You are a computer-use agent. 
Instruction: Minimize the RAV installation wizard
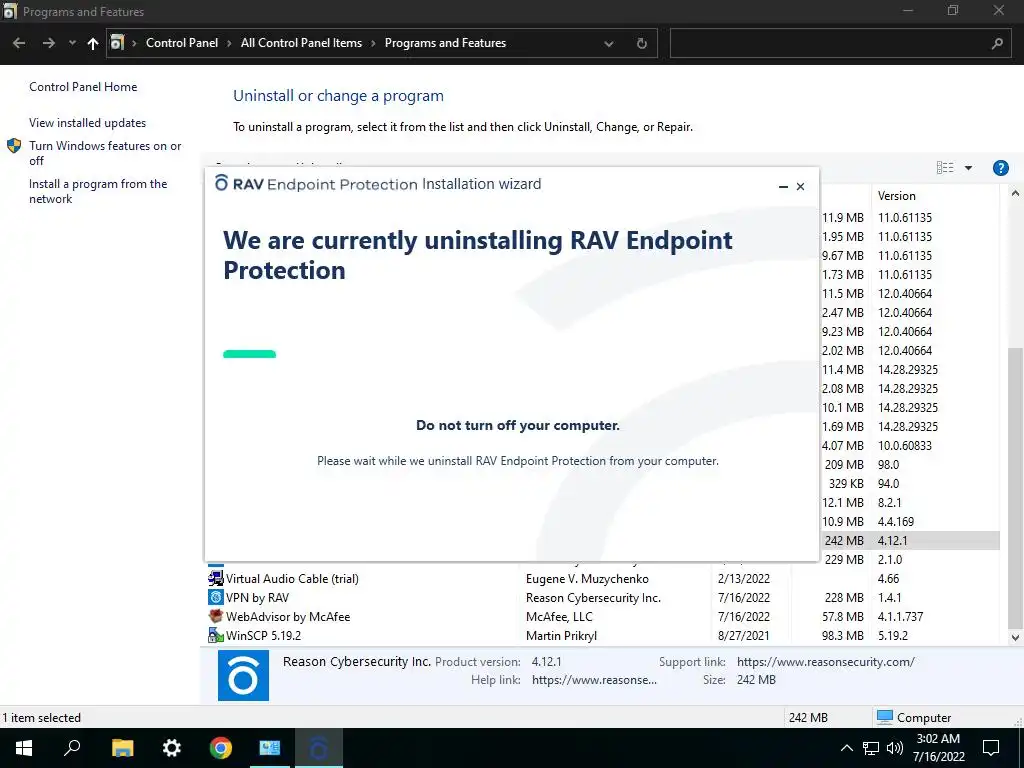783,187
